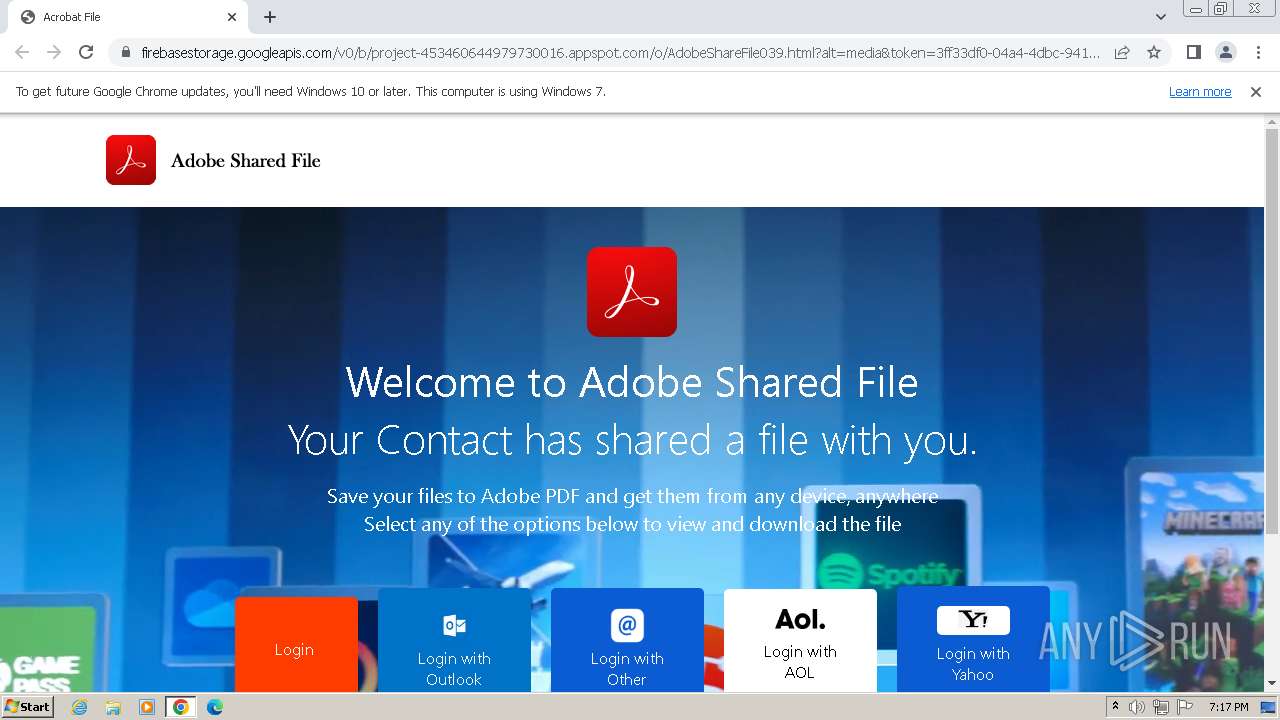Expand the tab search dropdown arrow

coord(1161,17)
